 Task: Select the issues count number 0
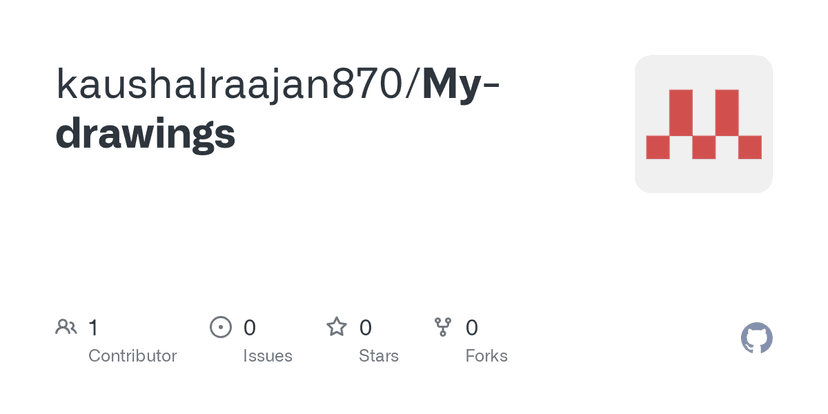pyautogui.click(x=250, y=327)
